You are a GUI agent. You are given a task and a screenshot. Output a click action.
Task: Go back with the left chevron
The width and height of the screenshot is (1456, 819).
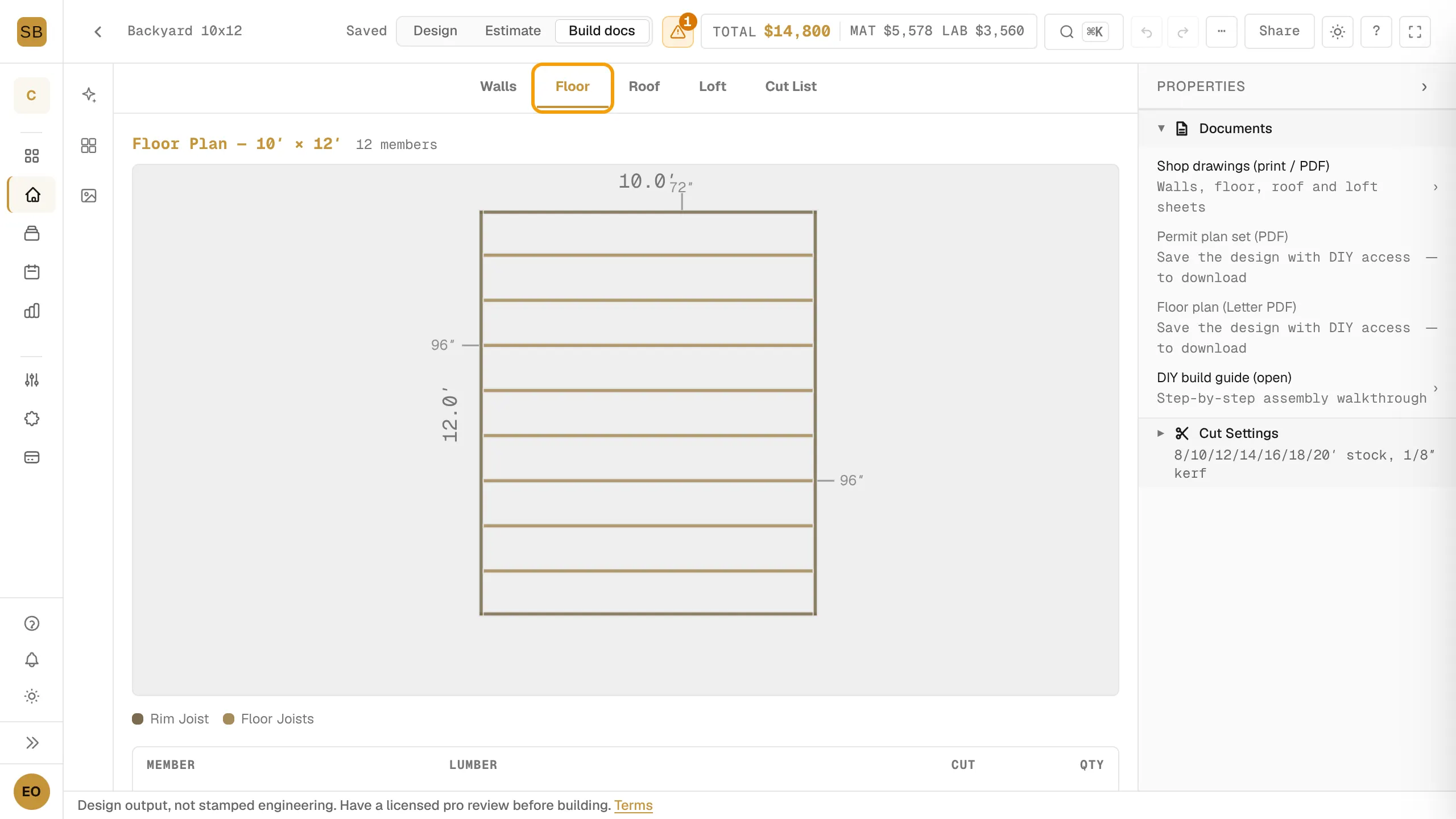point(98,31)
